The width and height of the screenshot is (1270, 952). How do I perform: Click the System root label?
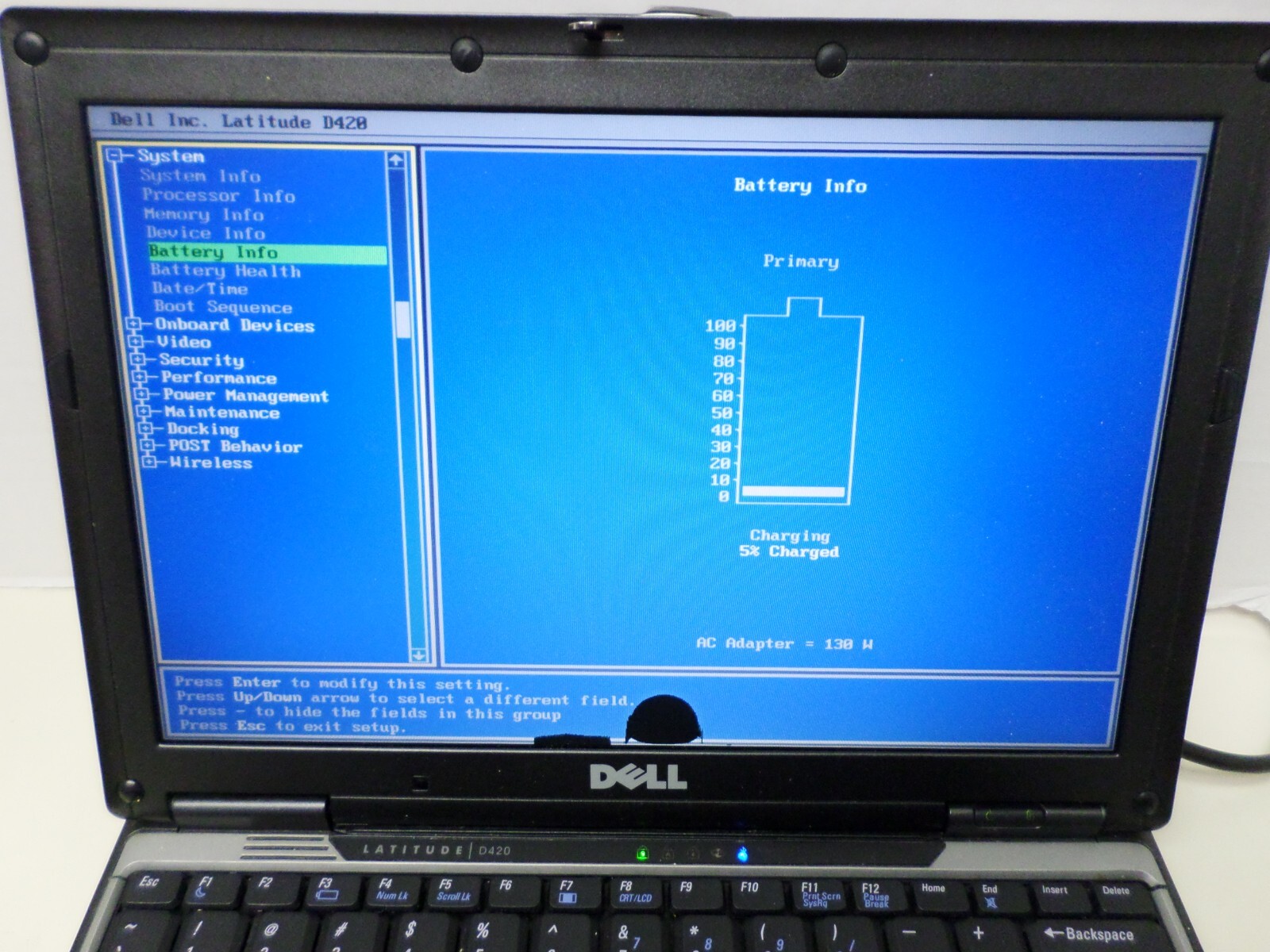click(171, 156)
